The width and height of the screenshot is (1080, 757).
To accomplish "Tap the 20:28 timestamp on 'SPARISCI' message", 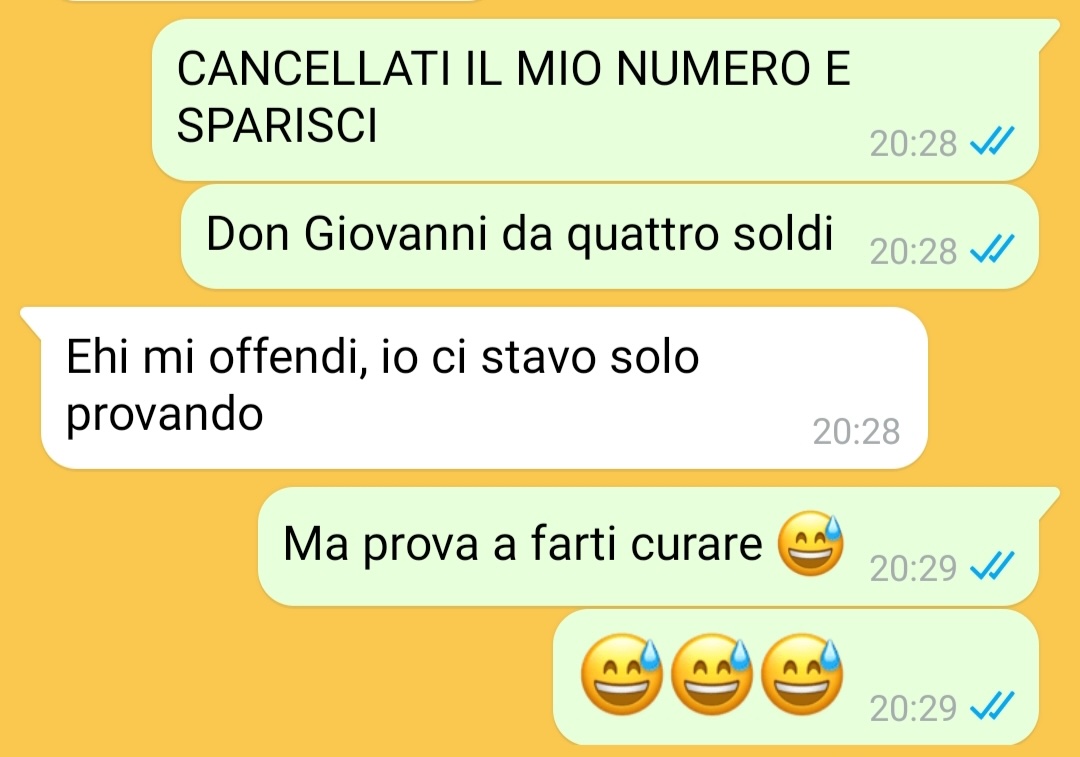I will (913, 144).
